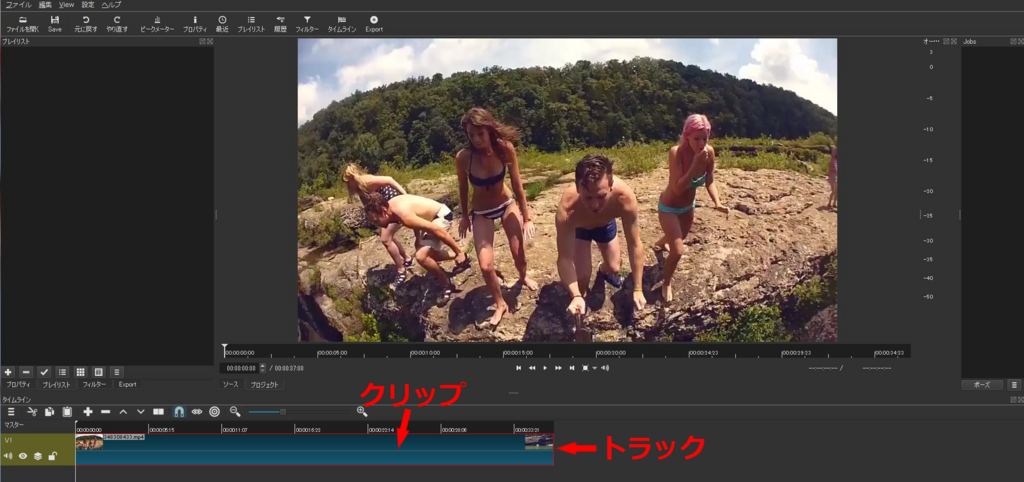
Task: Open the ファイル menu
Action: coord(18,5)
